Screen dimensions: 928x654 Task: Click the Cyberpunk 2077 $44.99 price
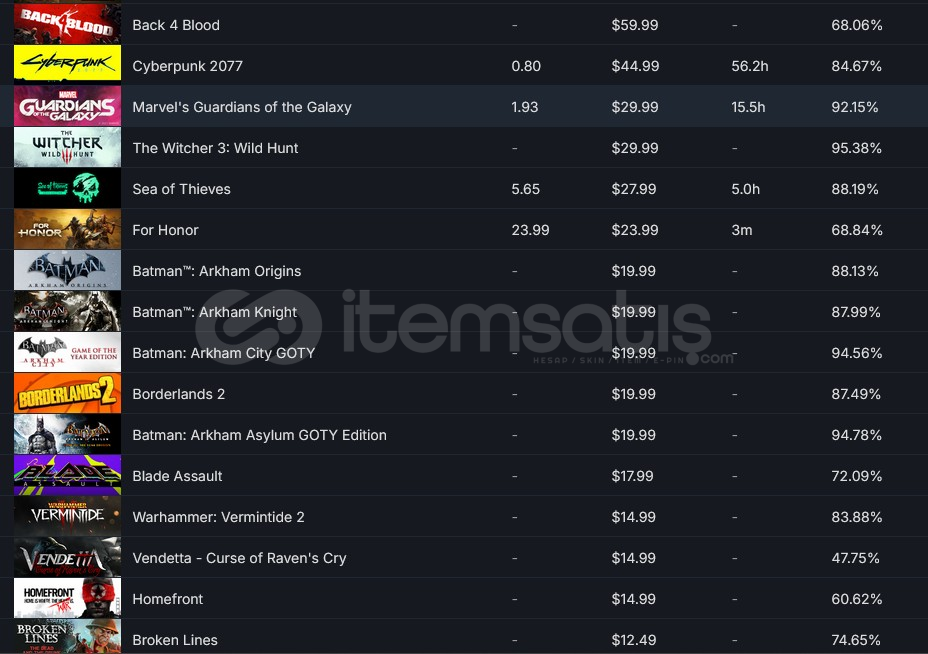pyautogui.click(x=635, y=66)
